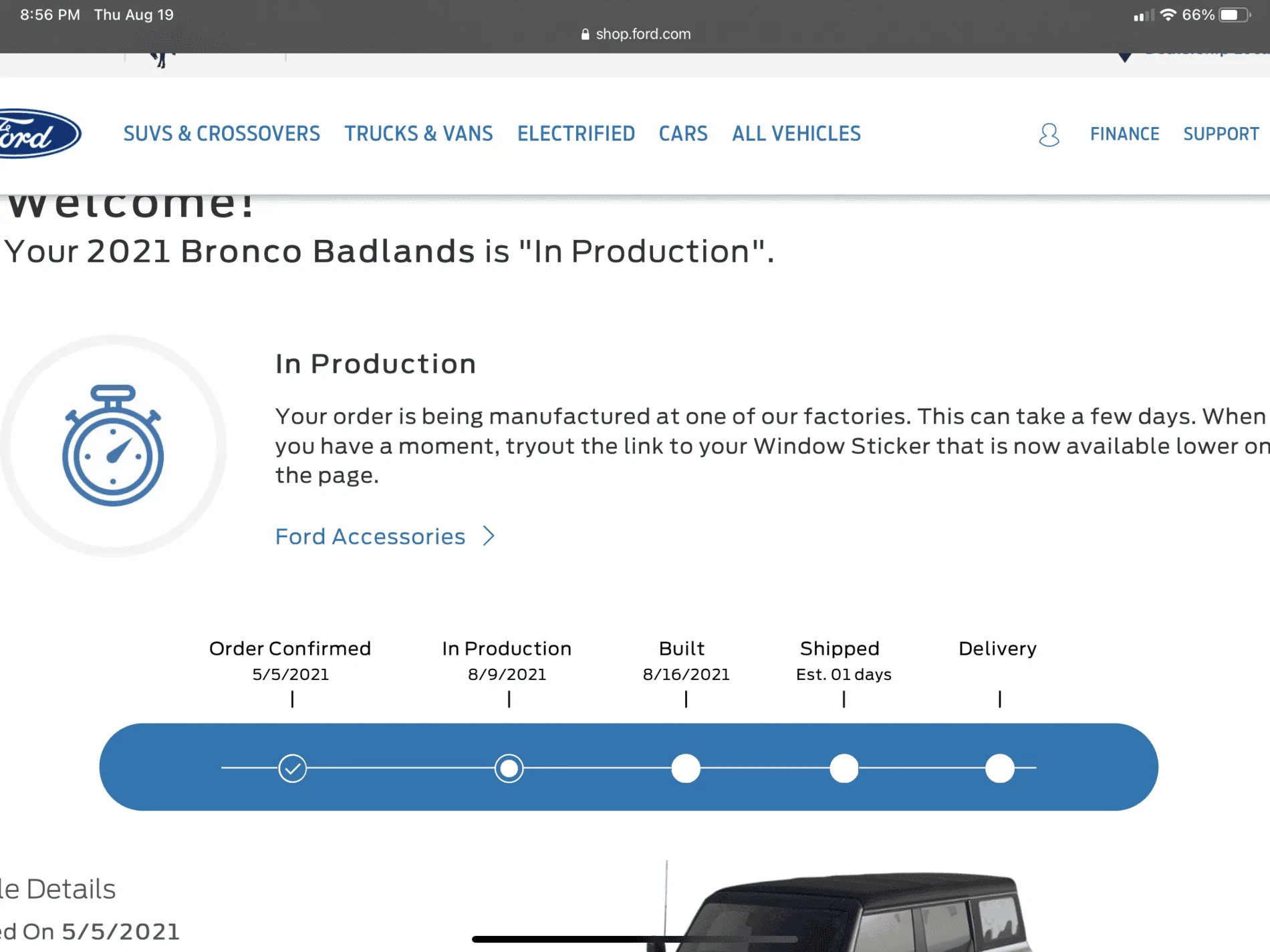Click the lock icon beside shop.ford.com
The height and width of the screenshot is (952, 1270).
585,34
